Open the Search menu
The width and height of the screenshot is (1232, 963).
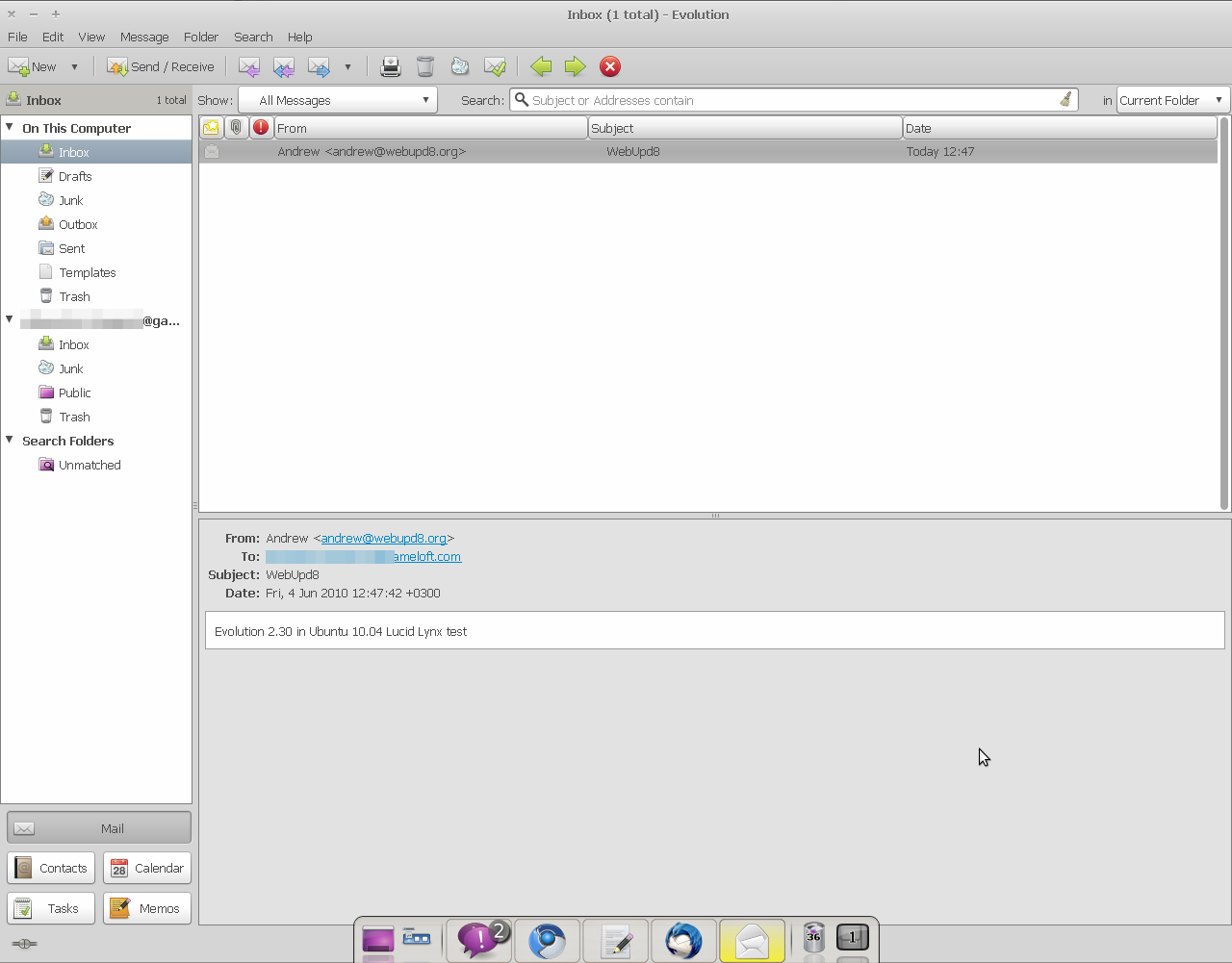253,37
